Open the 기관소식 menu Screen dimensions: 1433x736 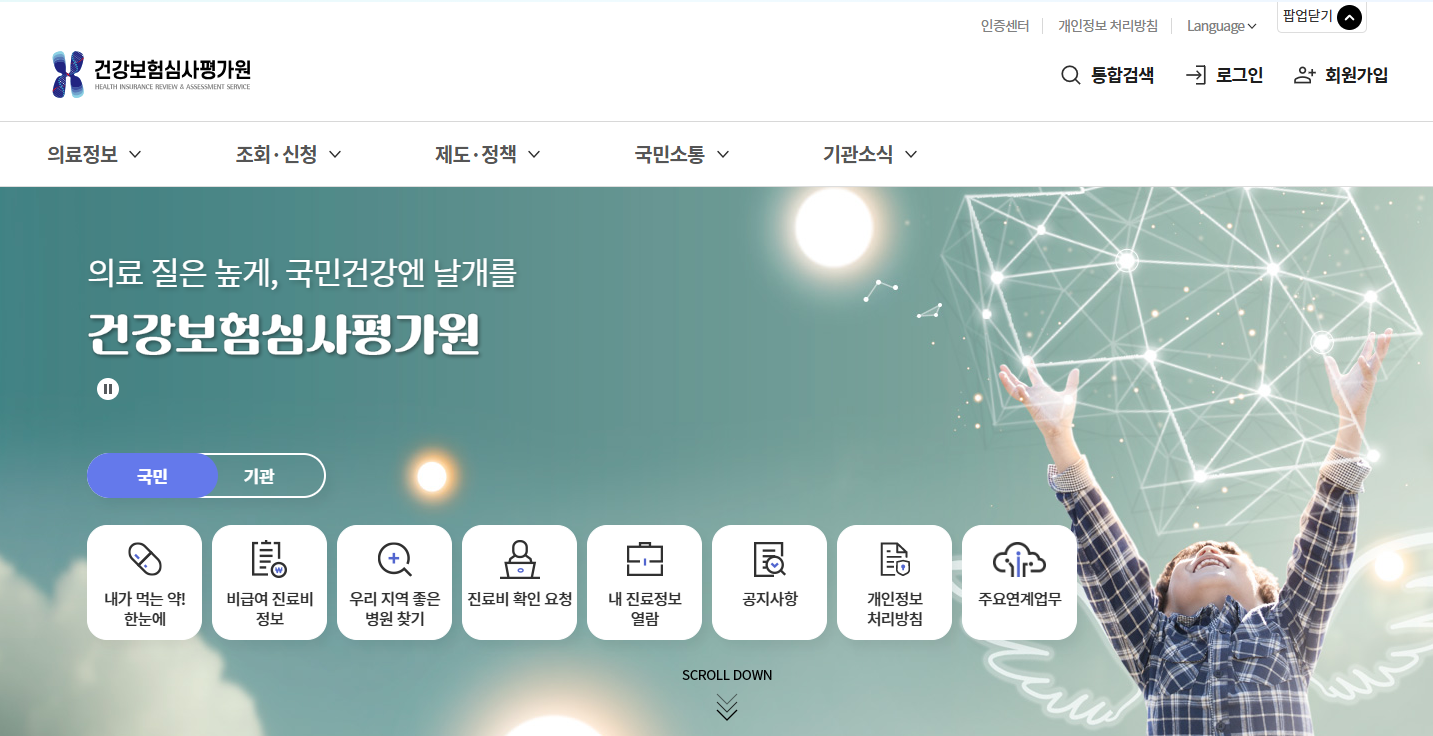858,154
